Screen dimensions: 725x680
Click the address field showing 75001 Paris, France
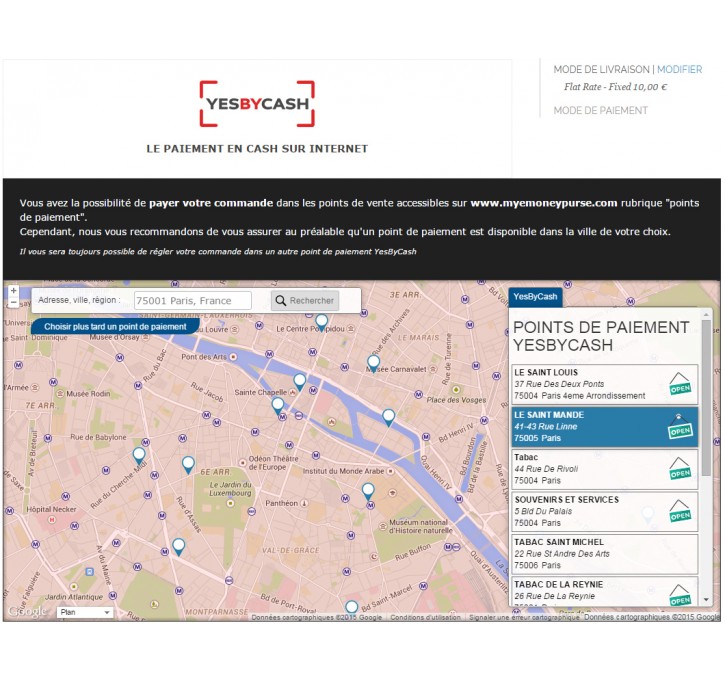[193, 300]
